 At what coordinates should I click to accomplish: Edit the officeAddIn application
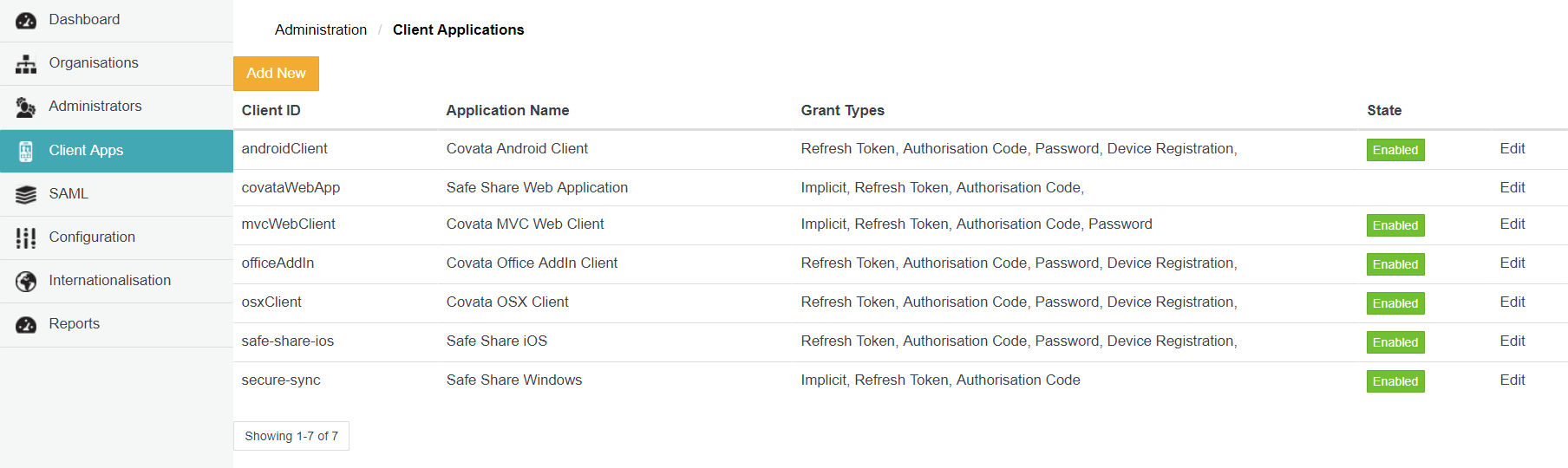point(1512,263)
